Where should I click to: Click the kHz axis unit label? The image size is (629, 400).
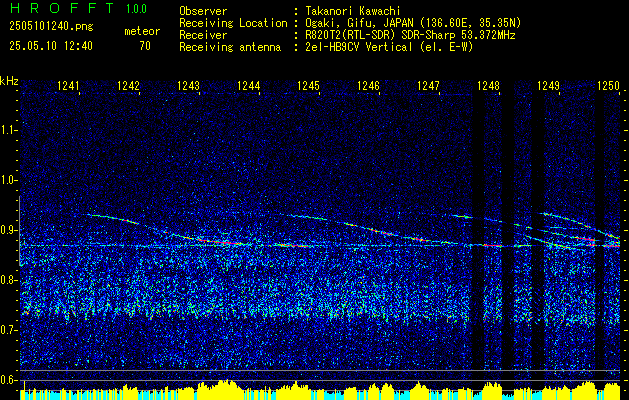pyautogui.click(x=9, y=81)
